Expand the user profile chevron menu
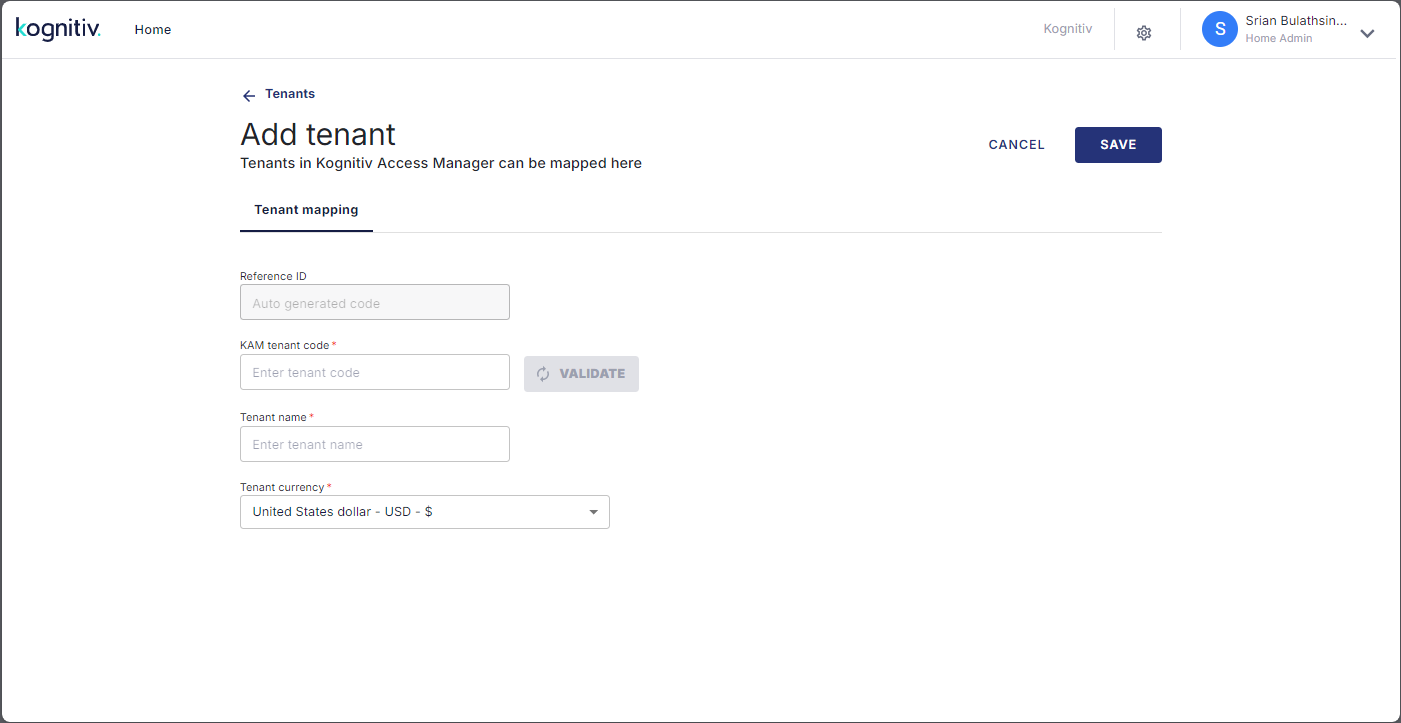1401x723 pixels. click(x=1367, y=33)
